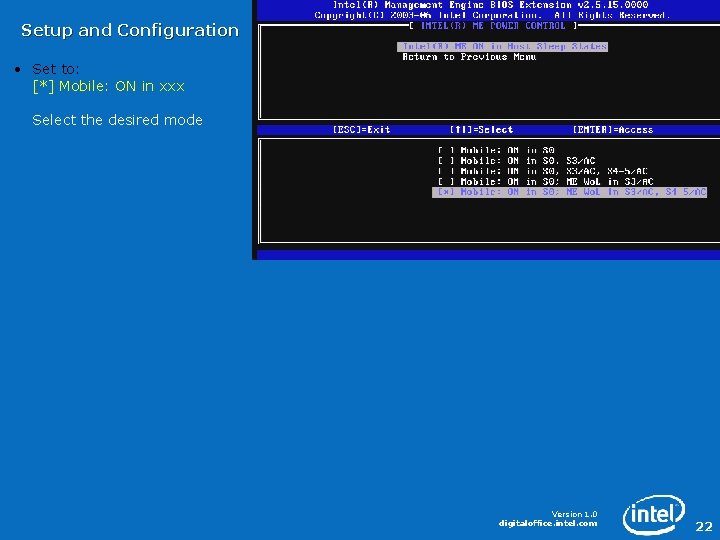Click the Intel copyright line
The image size is (720, 540).
coord(492,15)
